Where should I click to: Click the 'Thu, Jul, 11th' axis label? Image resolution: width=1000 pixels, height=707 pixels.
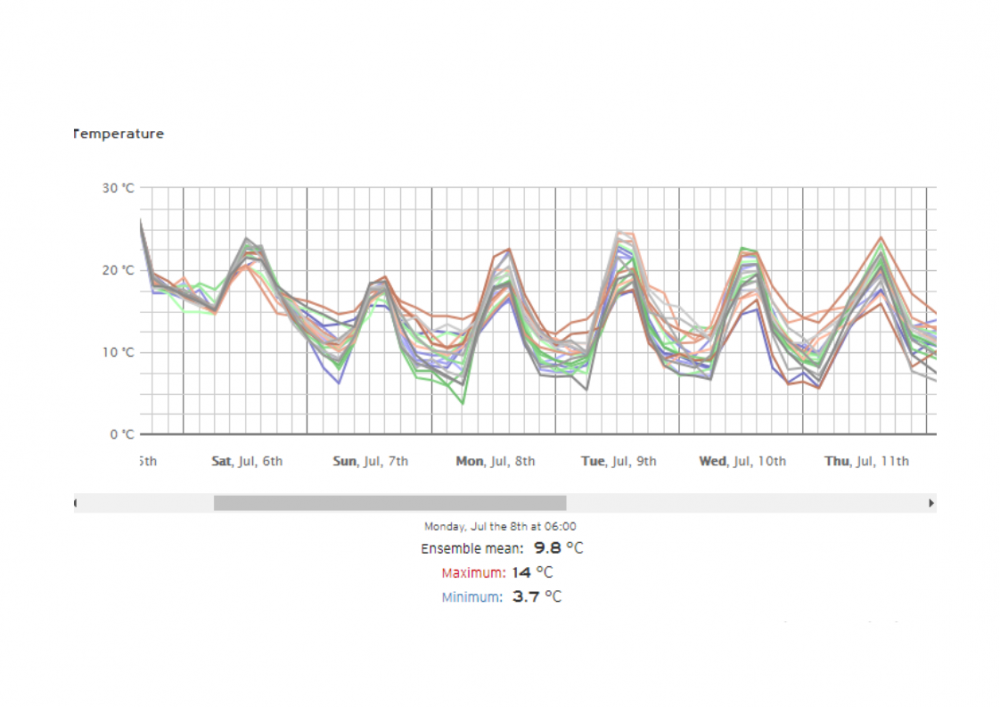point(866,461)
